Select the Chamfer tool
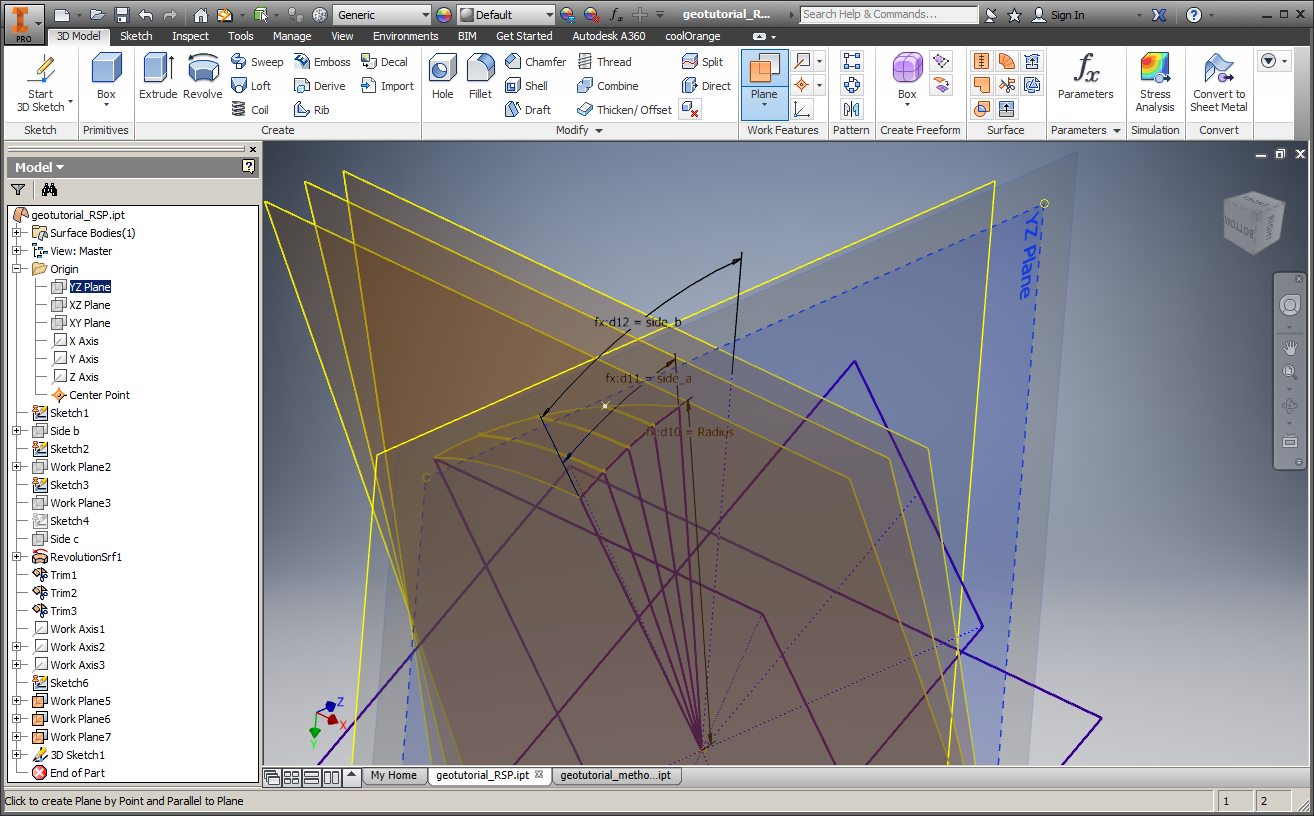The height and width of the screenshot is (816, 1314). [x=535, y=62]
